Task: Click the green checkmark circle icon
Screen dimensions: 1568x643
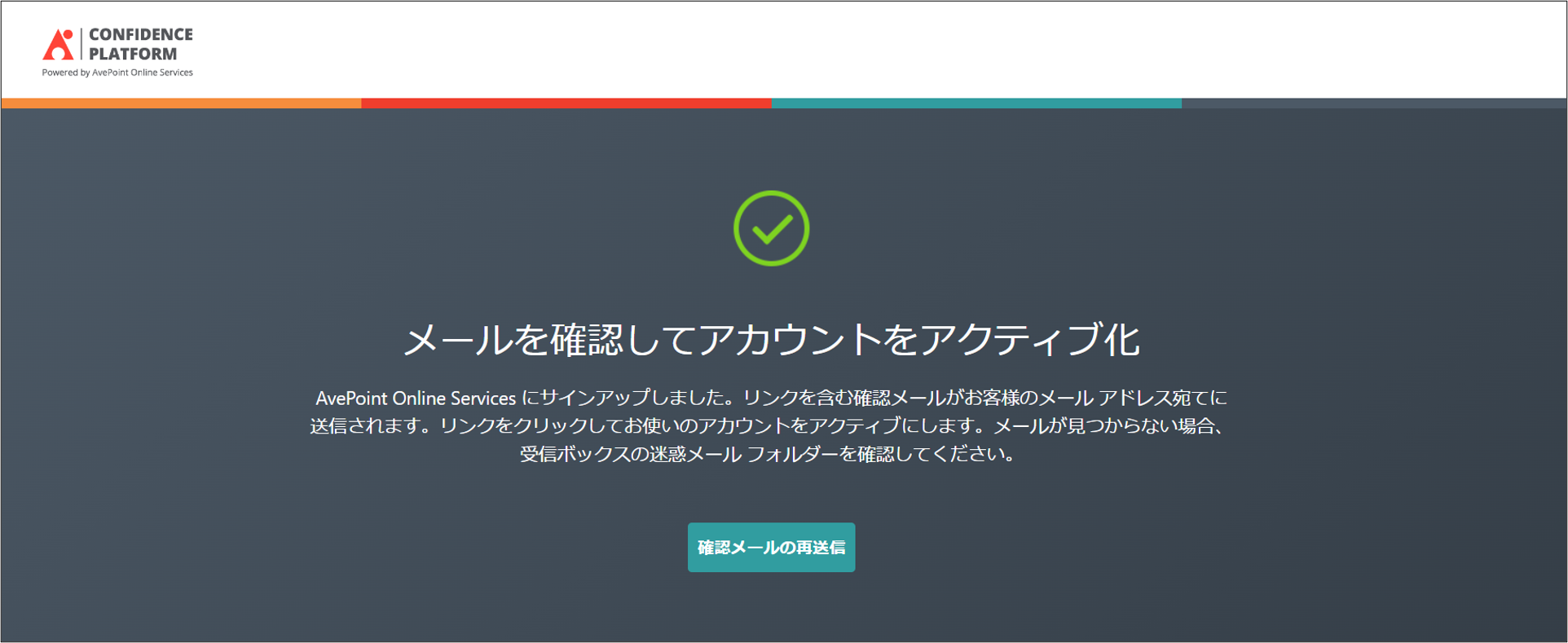Action: pyautogui.click(x=771, y=228)
